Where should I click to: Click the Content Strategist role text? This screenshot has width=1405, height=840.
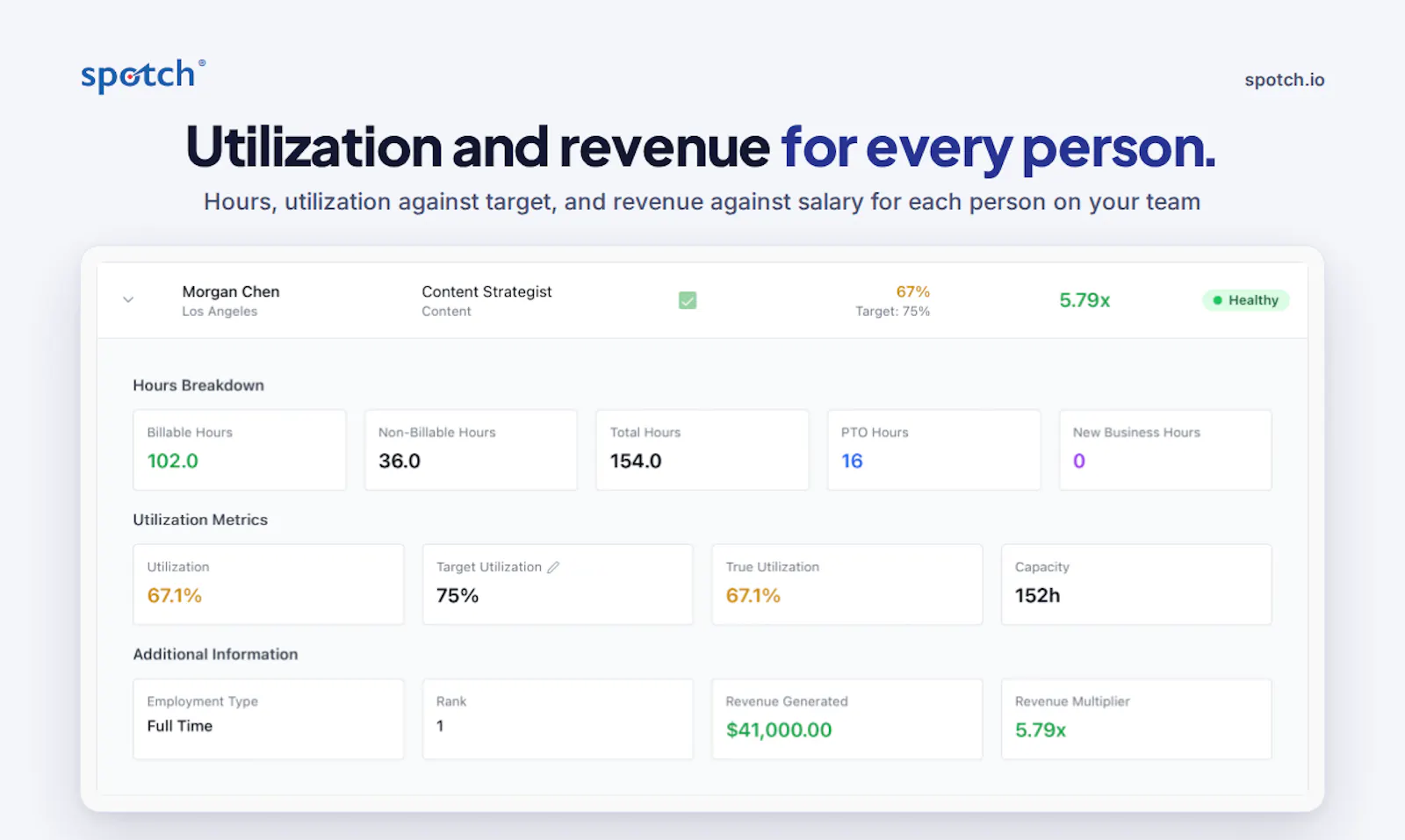point(486,291)
